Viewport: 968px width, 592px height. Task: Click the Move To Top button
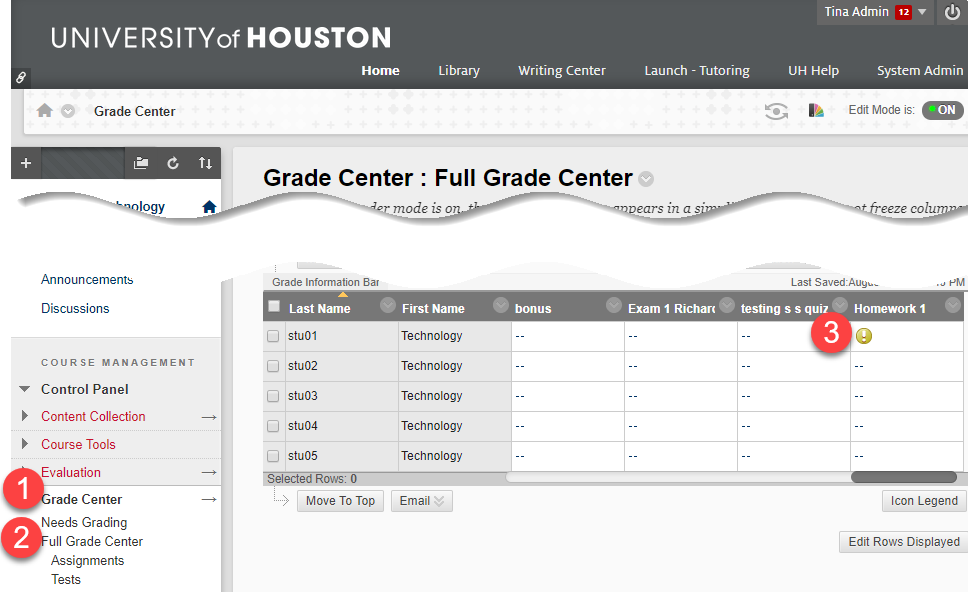[340, 501]
